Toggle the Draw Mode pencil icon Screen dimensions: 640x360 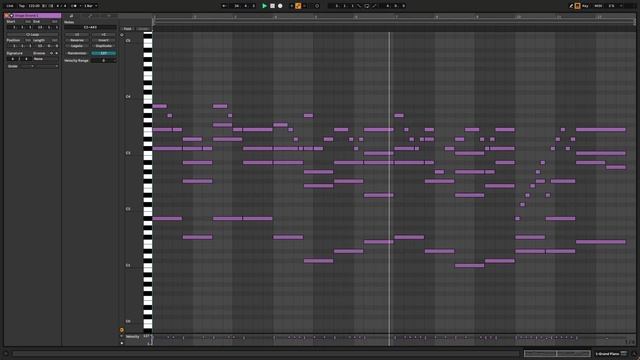571,6
